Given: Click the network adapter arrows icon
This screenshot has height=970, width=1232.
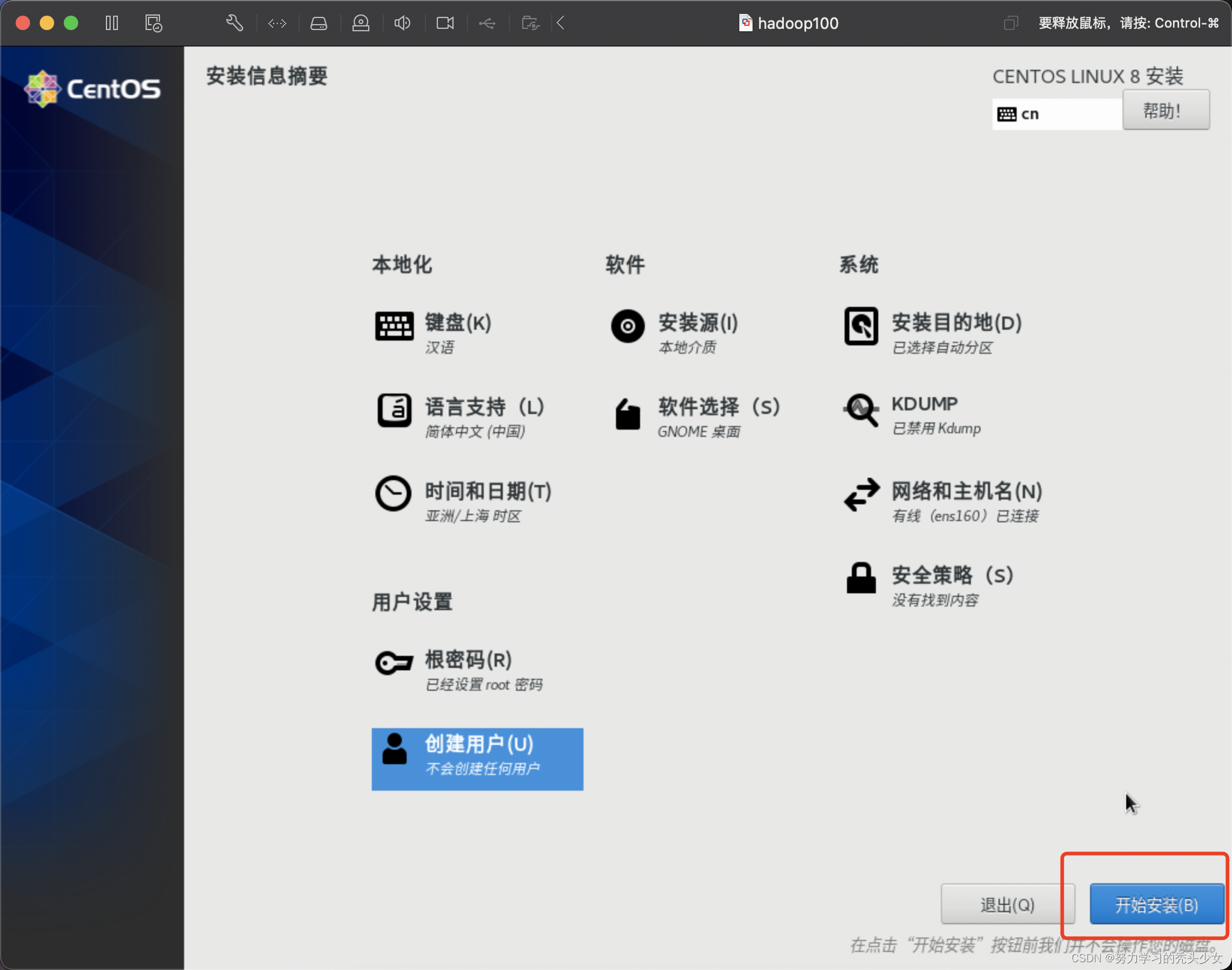Looking at the screenshot, I should click(x=277, y=23).
